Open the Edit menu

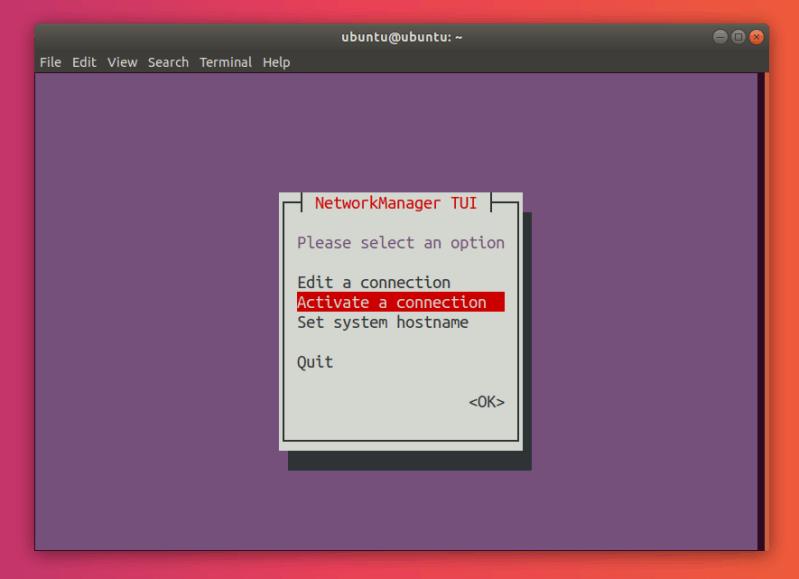click(x=84, y=62)
